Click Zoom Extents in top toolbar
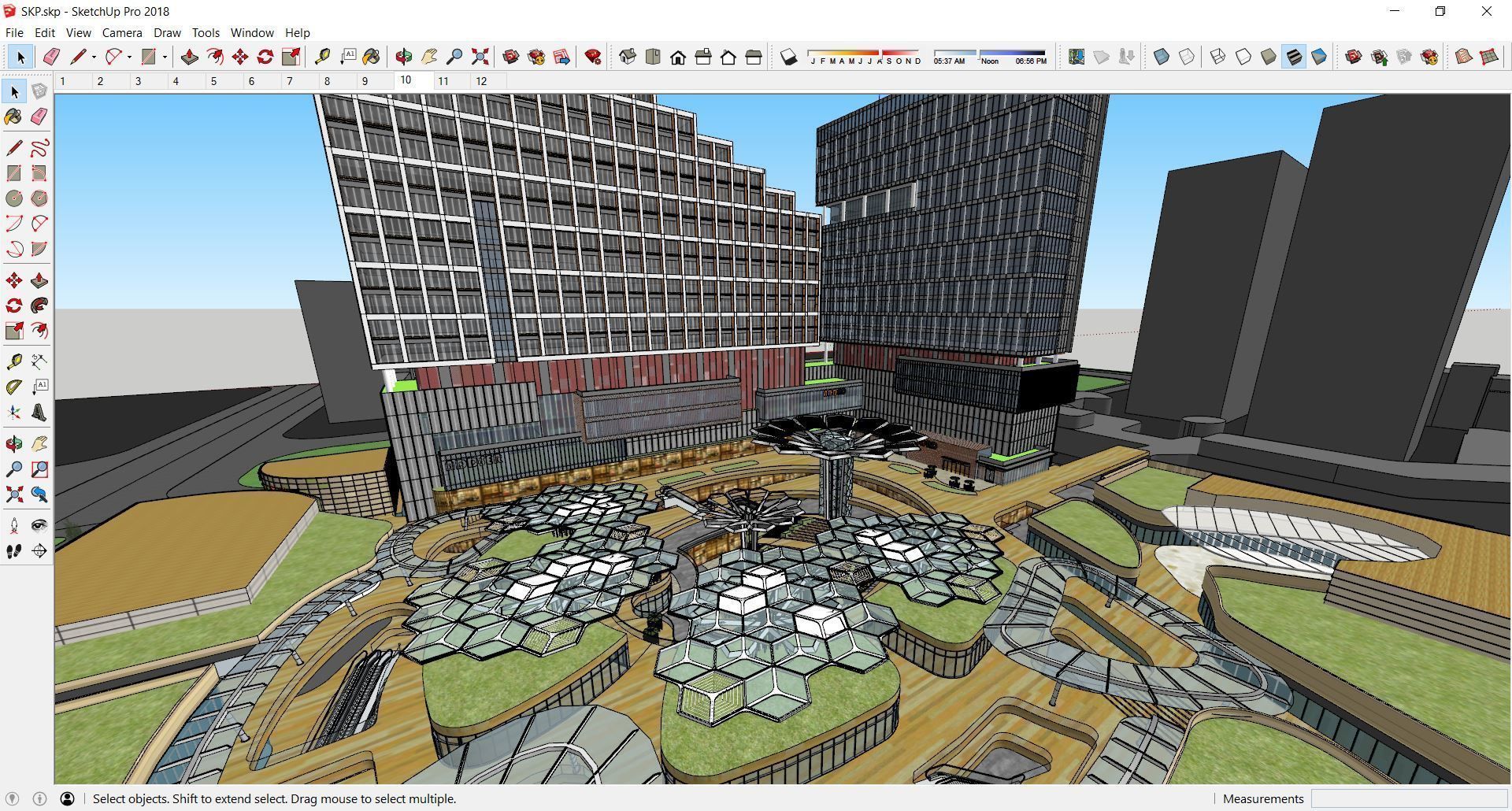The height and width of the screenshot is (811, 1512). coord(480,57)
